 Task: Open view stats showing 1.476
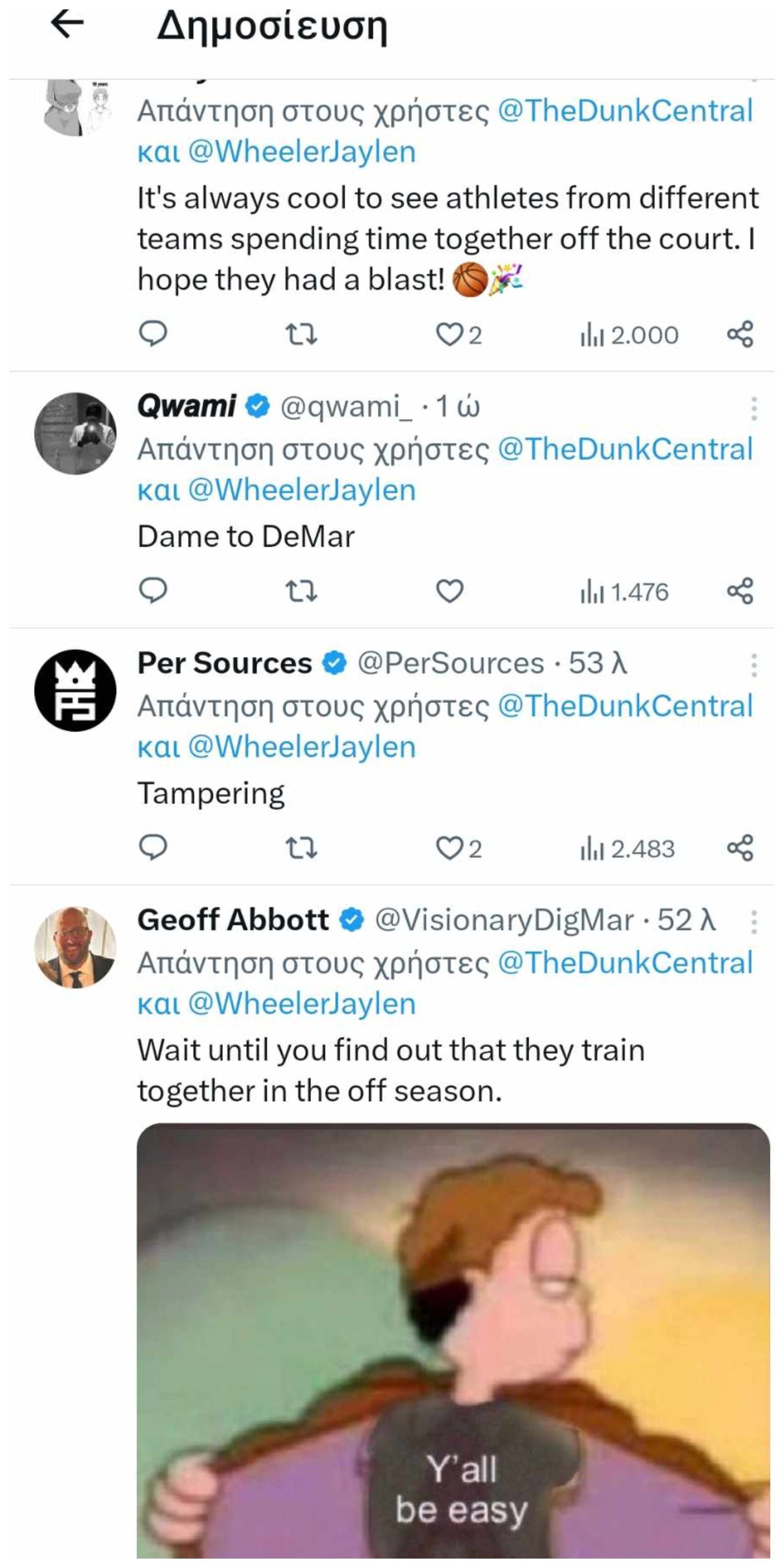click(x=625, y=591)
